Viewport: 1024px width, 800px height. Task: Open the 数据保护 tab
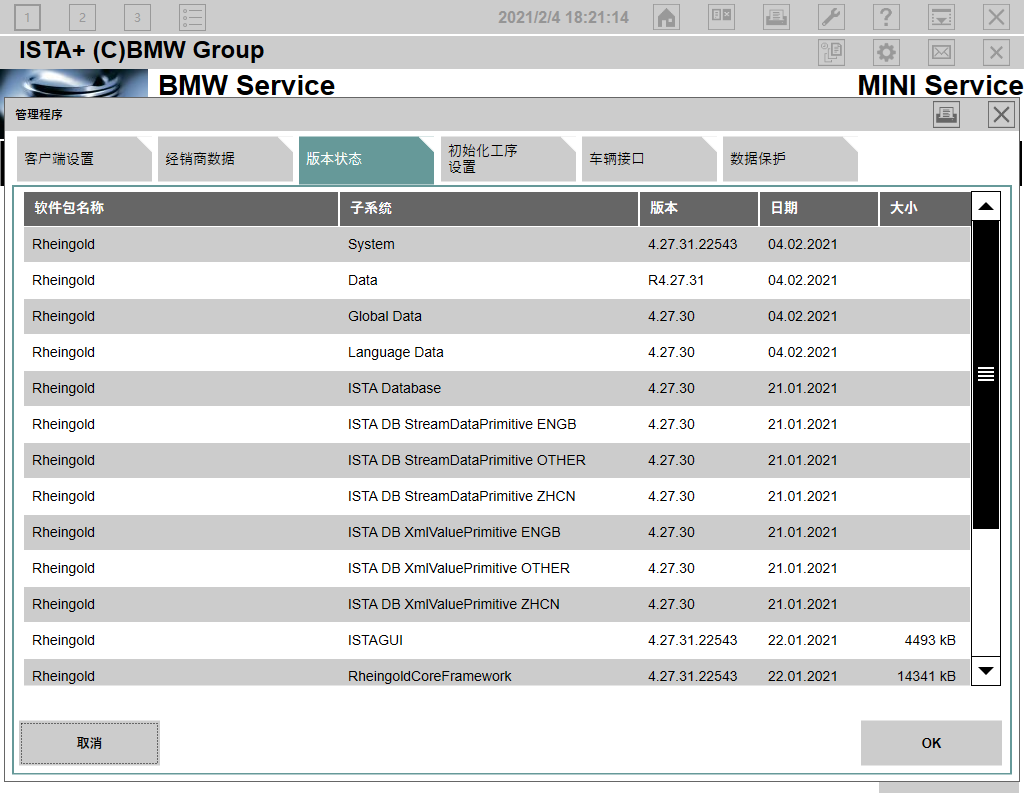pos(790,159)
